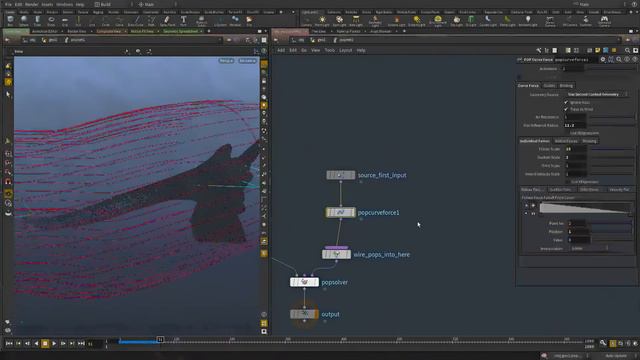Click the Follow Scale slider
The image size is (640, 360).
click(x=612, y=149)
